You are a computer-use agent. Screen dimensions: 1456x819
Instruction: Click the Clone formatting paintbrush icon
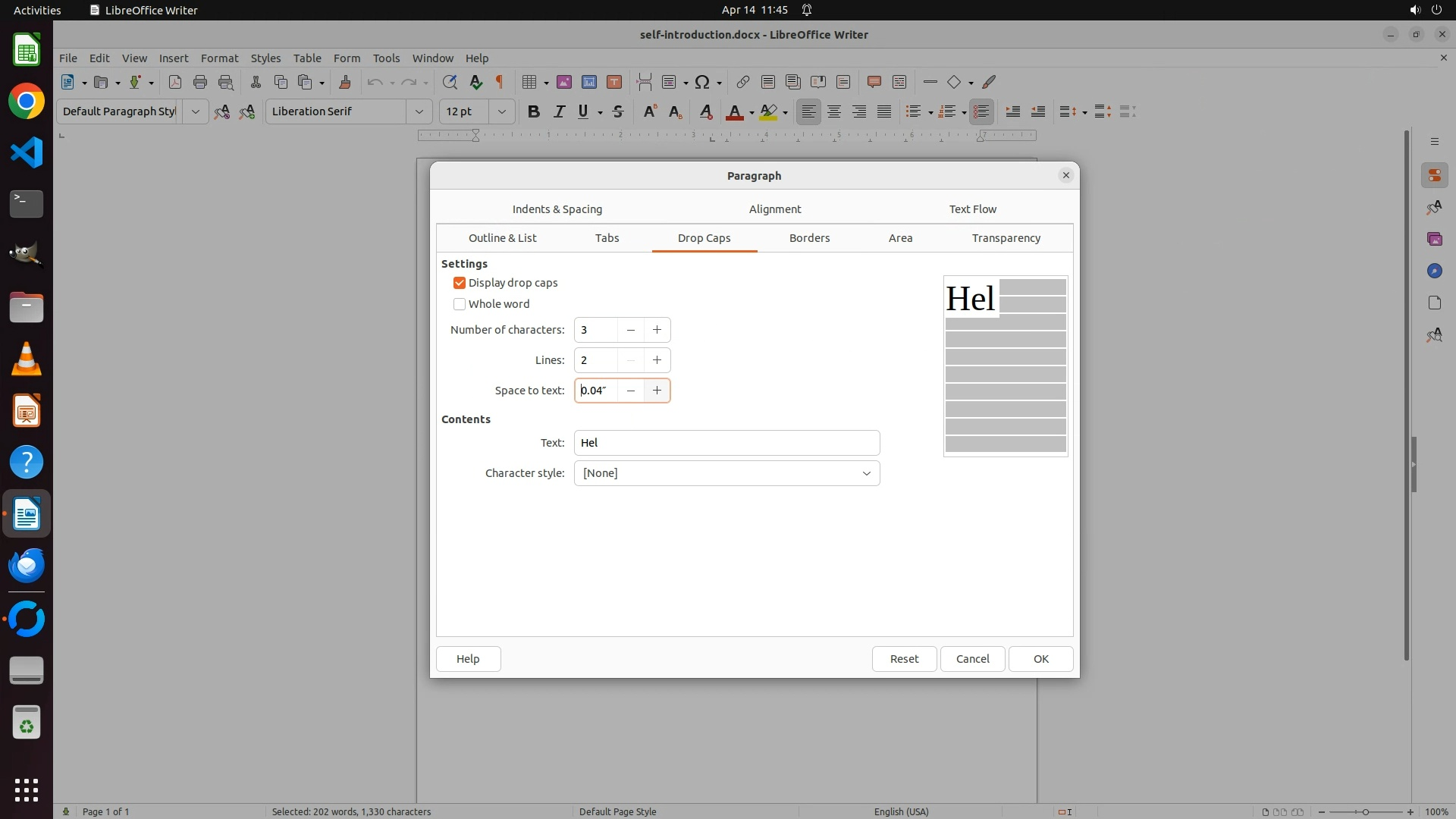pyautogui.click(x=345, y=82)
